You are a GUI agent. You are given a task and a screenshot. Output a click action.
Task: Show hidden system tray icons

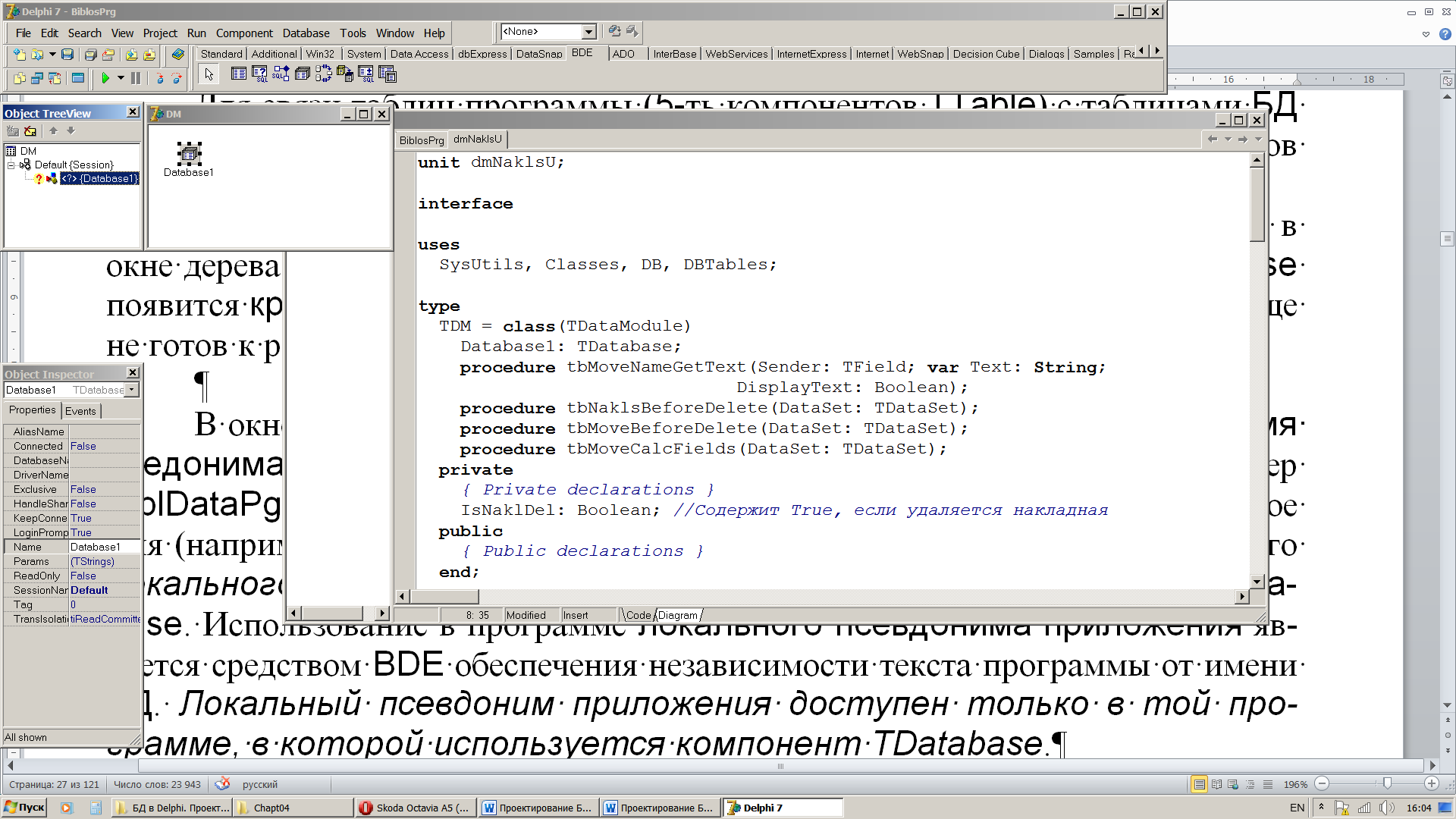1322,808
